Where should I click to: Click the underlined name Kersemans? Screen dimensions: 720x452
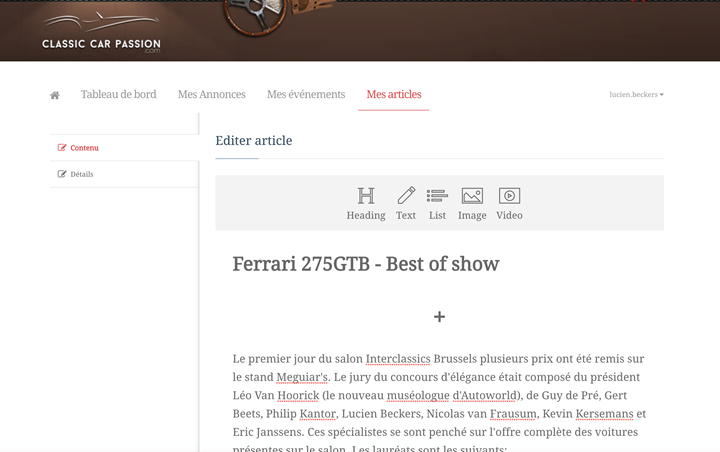[x=604, y=414]
